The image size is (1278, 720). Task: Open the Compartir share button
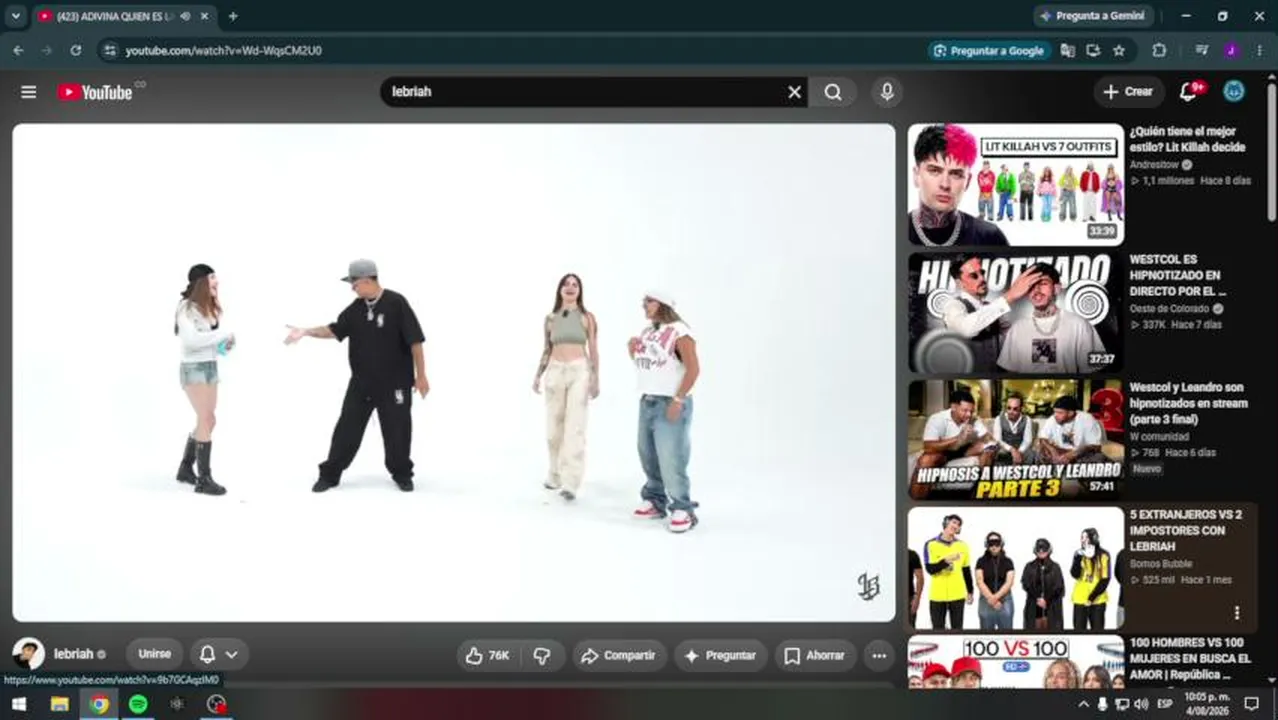click(619, 655)
